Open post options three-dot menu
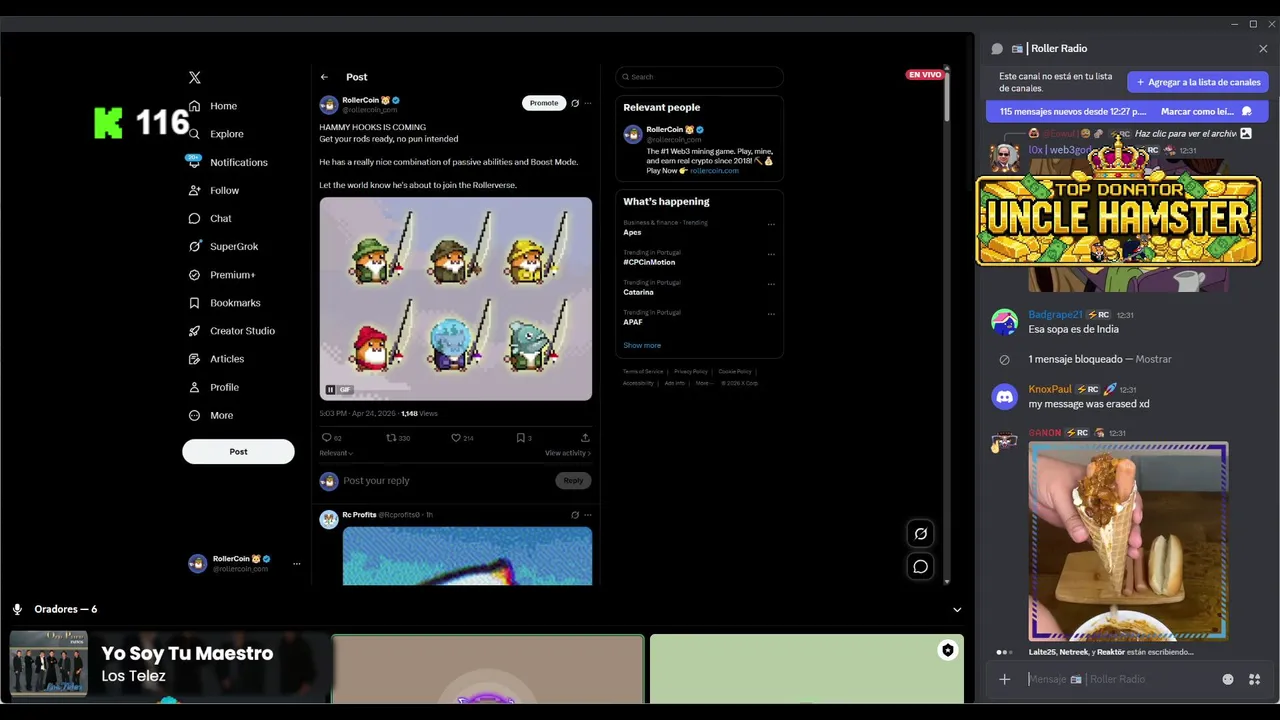The image size is (1280, 720). (588, 103)
